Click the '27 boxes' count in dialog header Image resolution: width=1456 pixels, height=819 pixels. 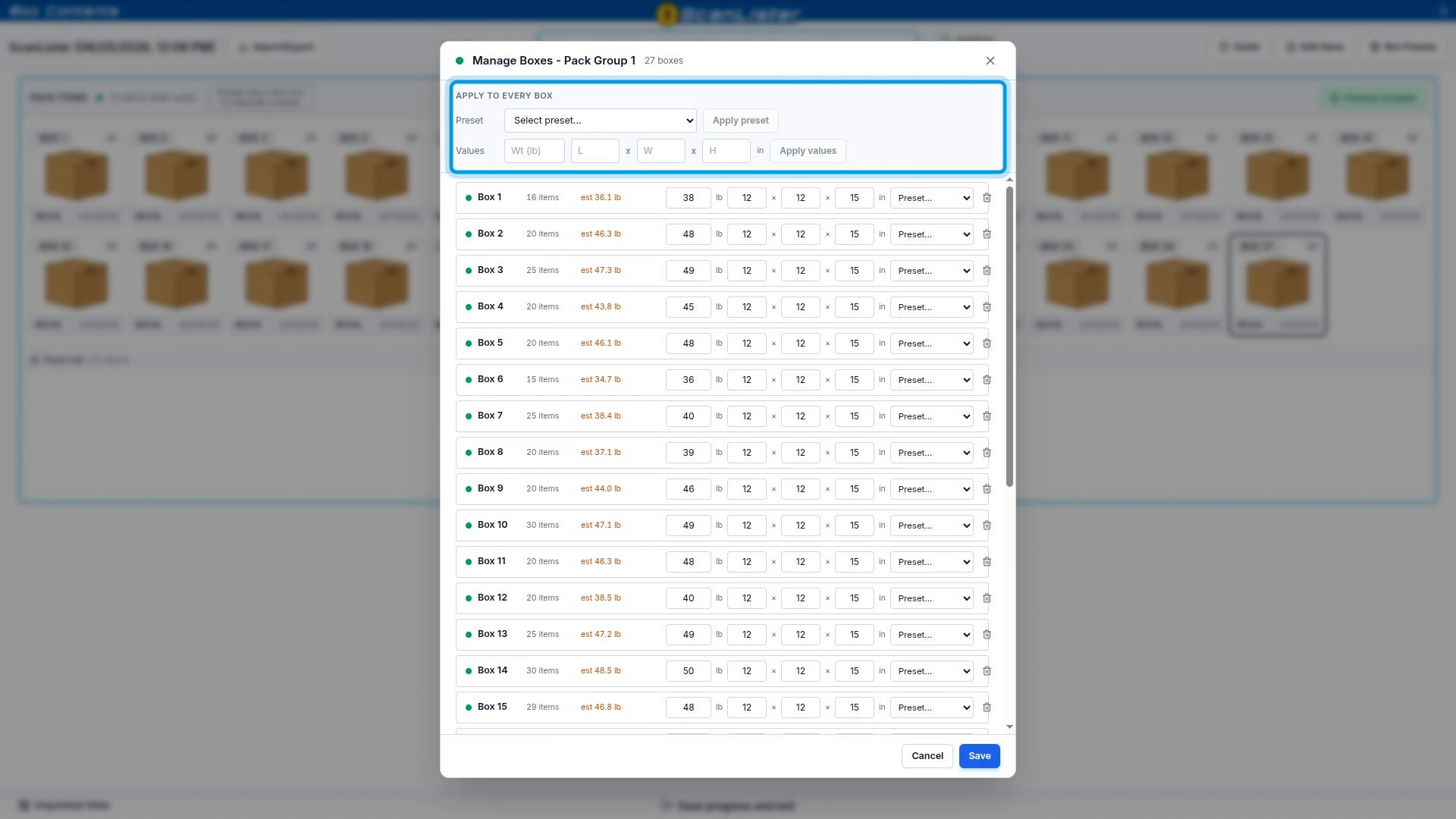tap(664, 61)
